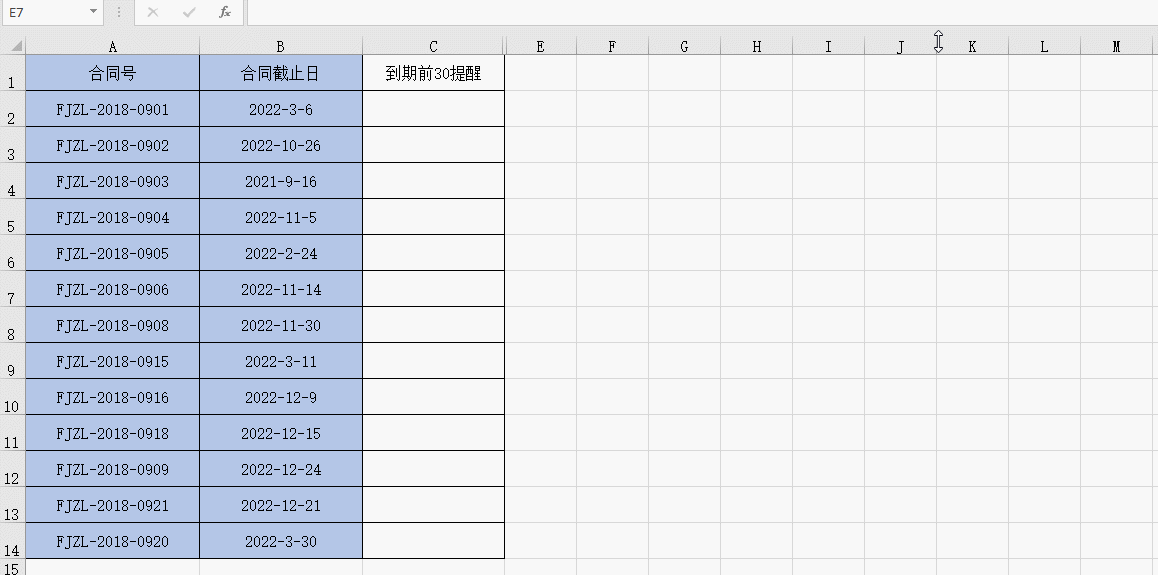Open Insert Function fx icon
Viewport: 1158px width, 575px height.
(225, 13)
